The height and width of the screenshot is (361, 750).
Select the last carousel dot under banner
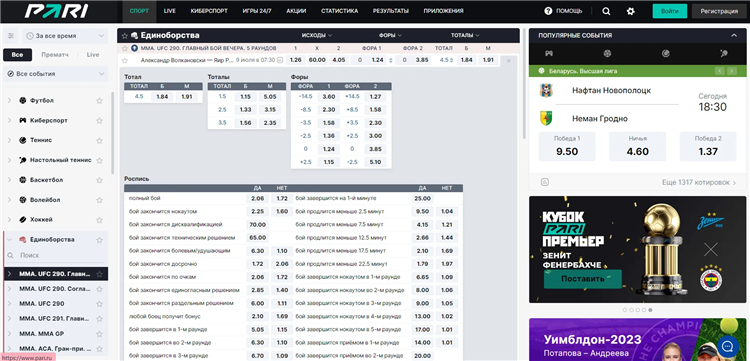650,310
